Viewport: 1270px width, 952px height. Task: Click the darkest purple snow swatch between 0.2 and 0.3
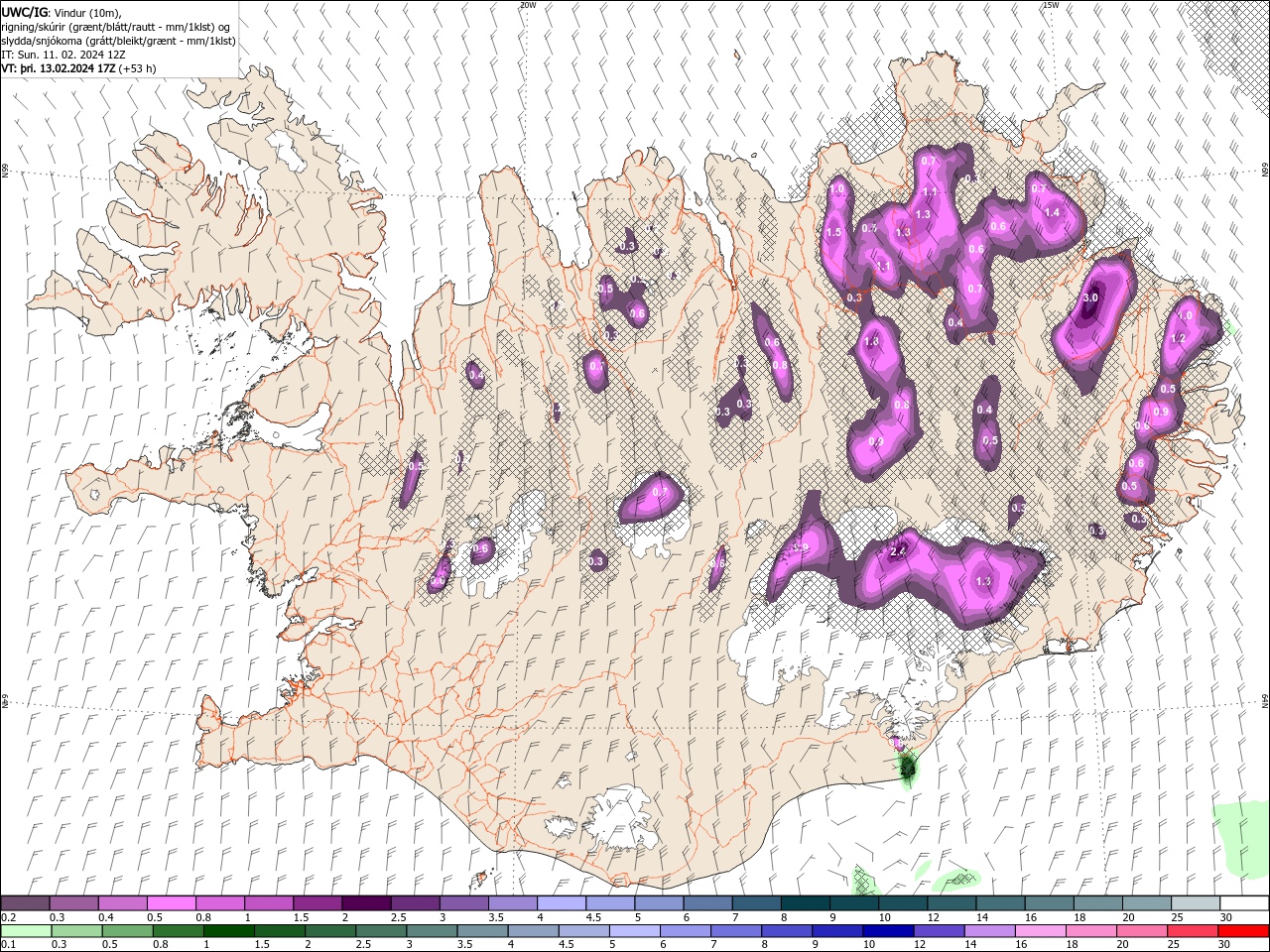(x=25, y=903)
